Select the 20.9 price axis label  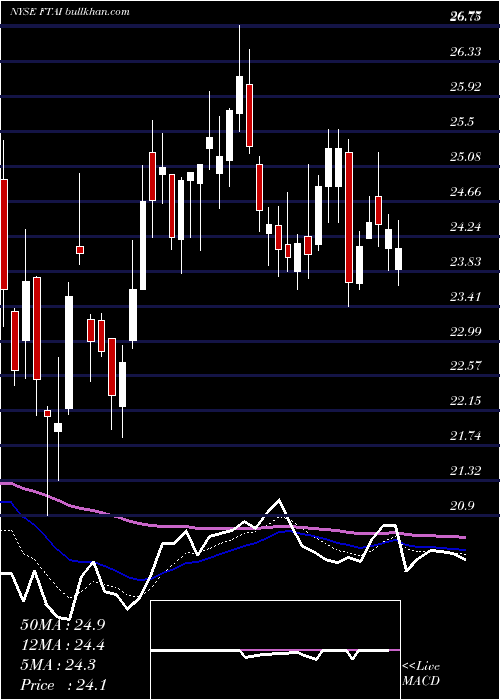462,505
